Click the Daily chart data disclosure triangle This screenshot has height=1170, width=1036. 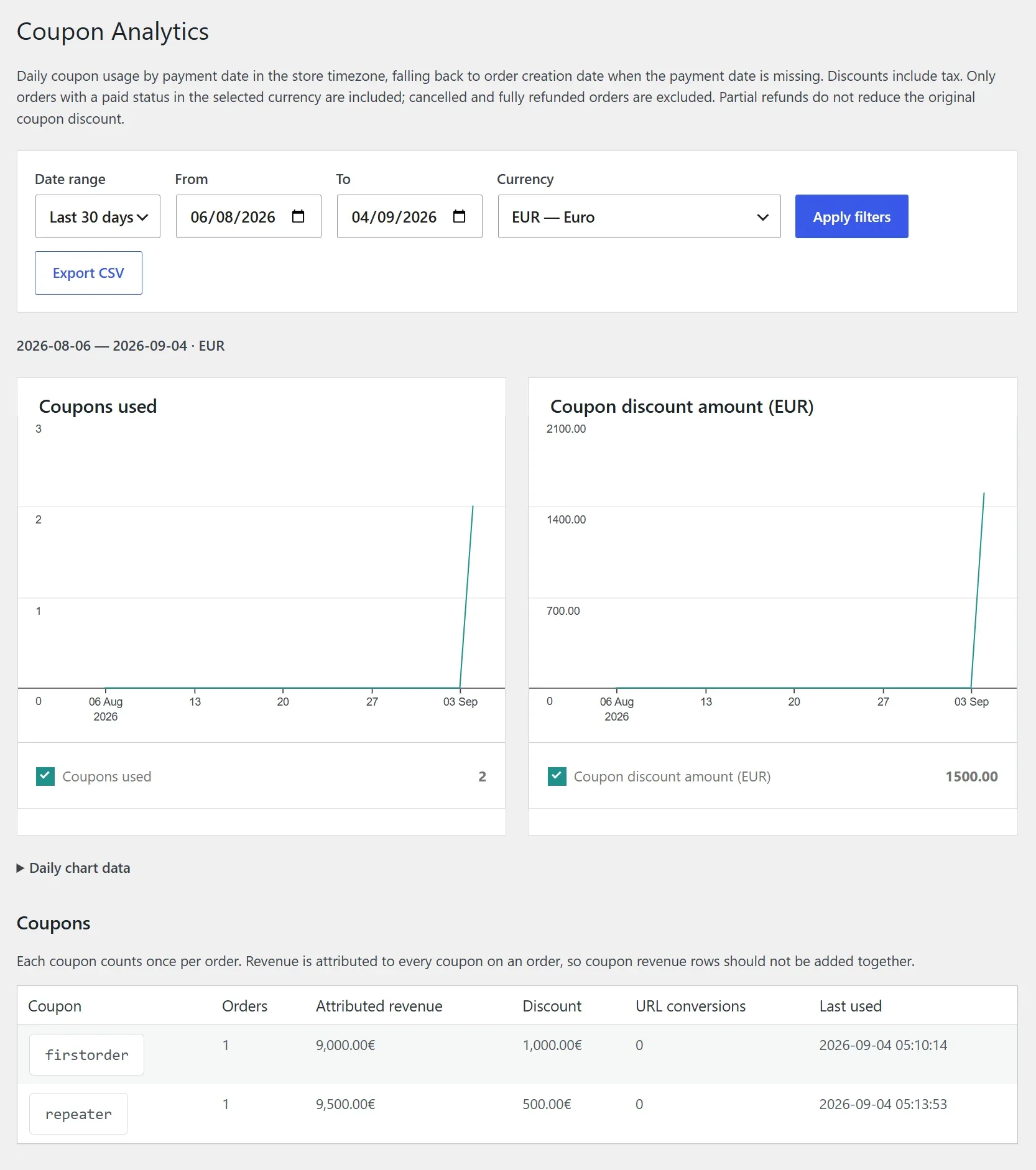coord(21,868)
